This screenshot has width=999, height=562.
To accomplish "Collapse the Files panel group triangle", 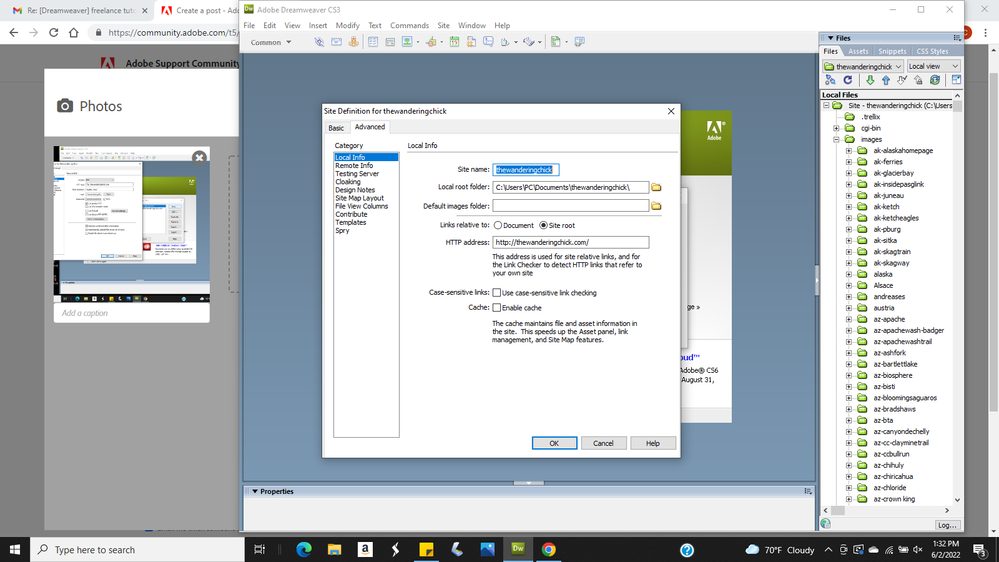I will coord(830,38).
